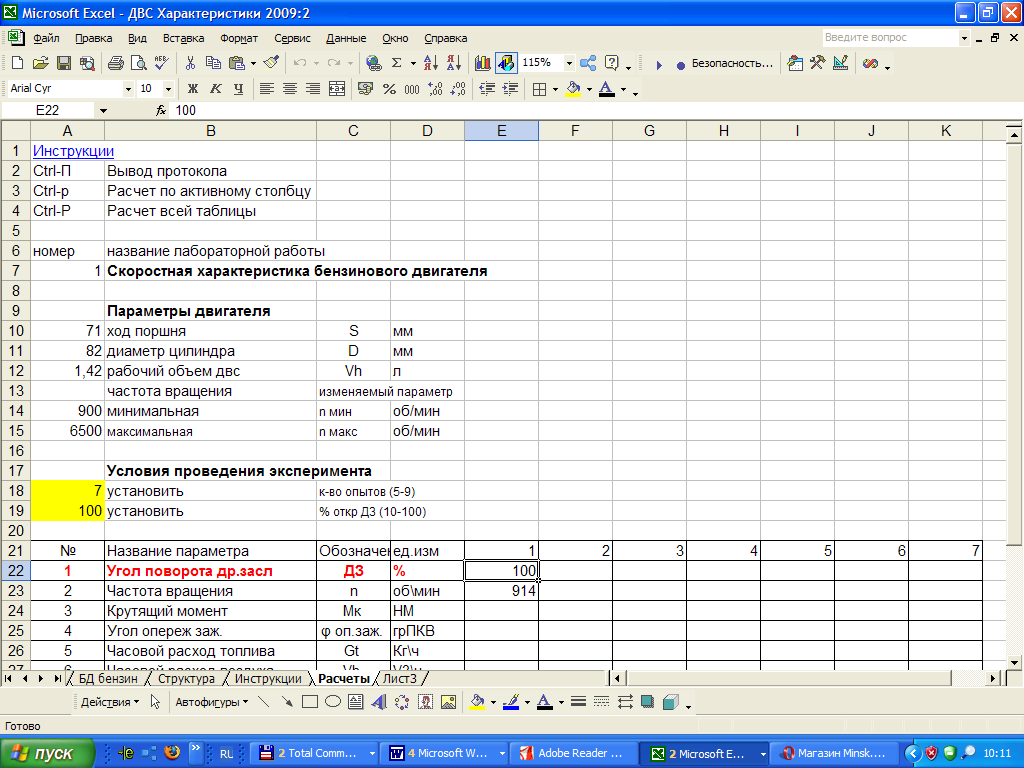This screenshot has height=768, width=1024.
Task: Insert hyperlink using globe icon
Action: 374,63
